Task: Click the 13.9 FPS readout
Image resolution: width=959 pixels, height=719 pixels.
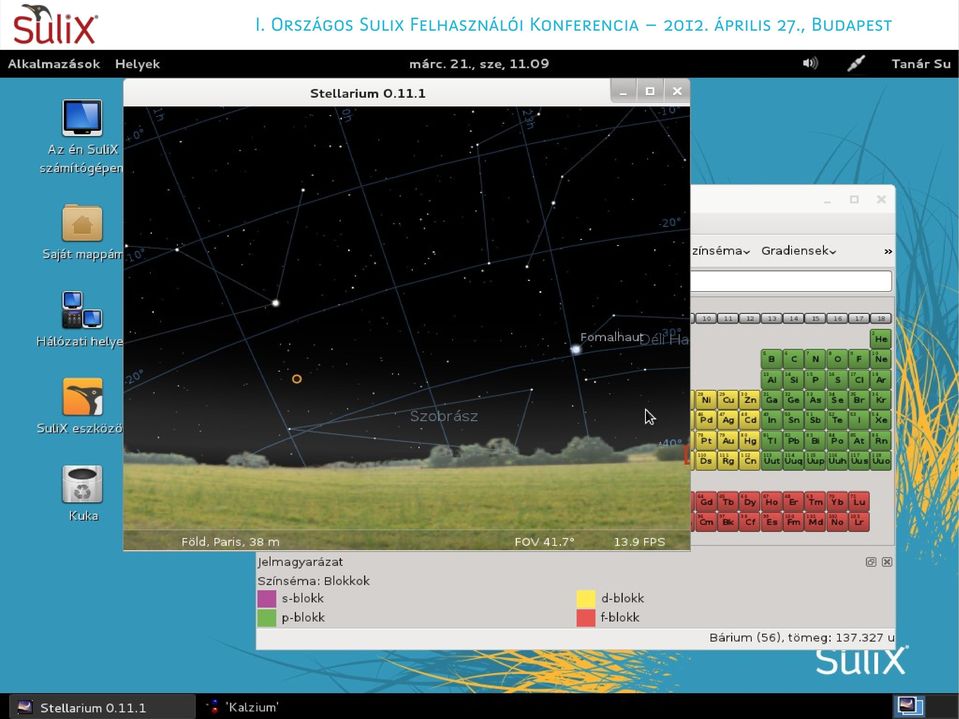Action: point(639,542)
